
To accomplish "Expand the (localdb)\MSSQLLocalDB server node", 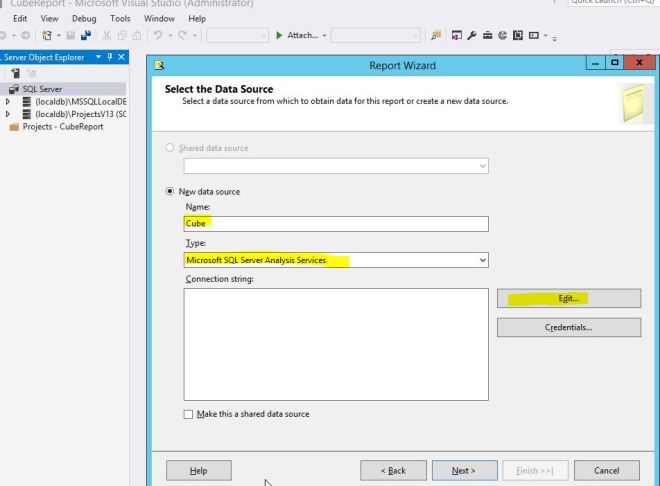I will pos(8,101).
